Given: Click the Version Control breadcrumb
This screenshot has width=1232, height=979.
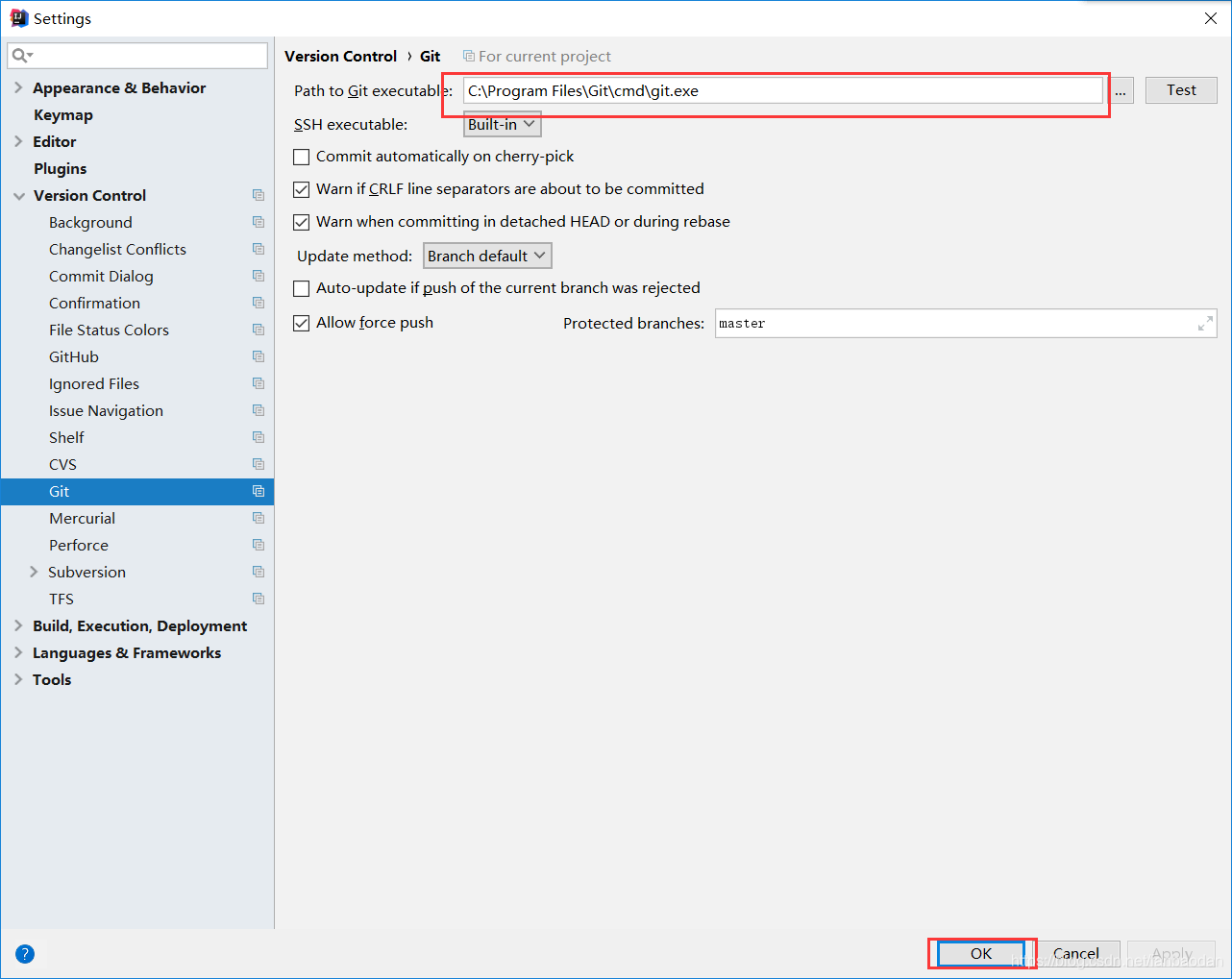Looking at the screenshot, I should 340,56.
